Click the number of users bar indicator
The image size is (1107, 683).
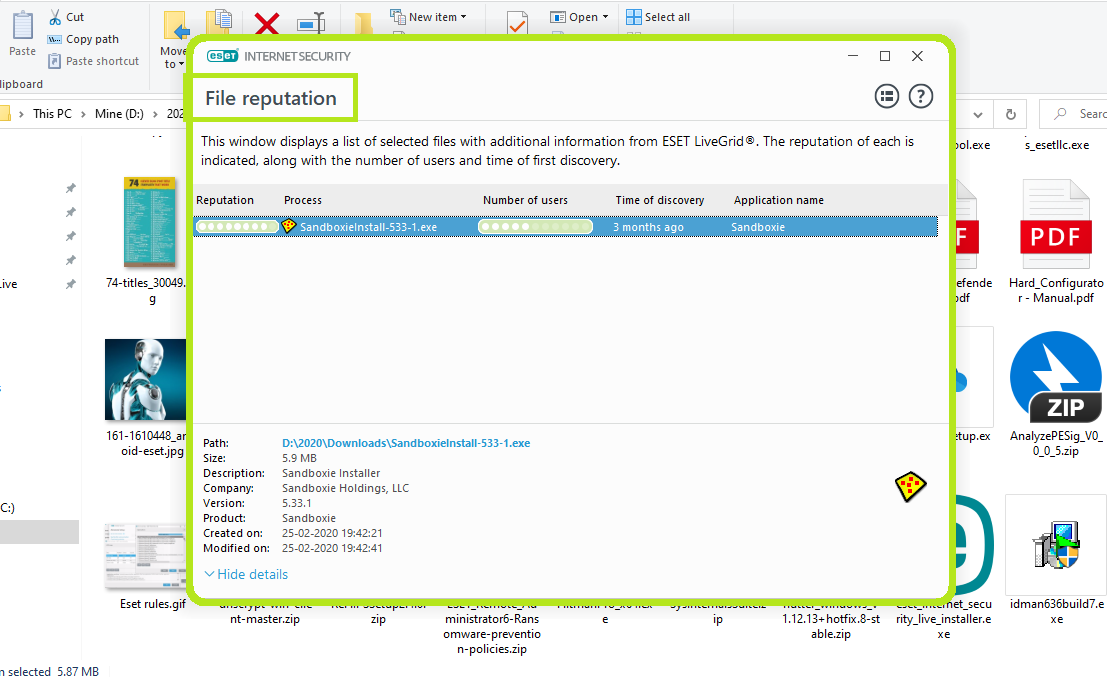click(535, 227)
